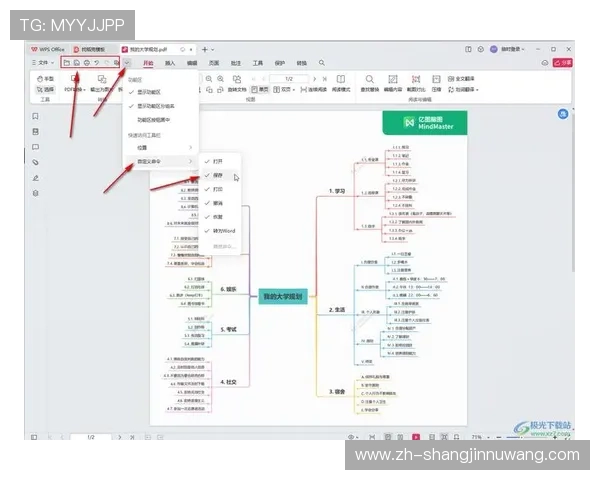Click the screenshot compare (截图对比) button
Viewport: 600px width, 480px height.
tap(416, 84)
